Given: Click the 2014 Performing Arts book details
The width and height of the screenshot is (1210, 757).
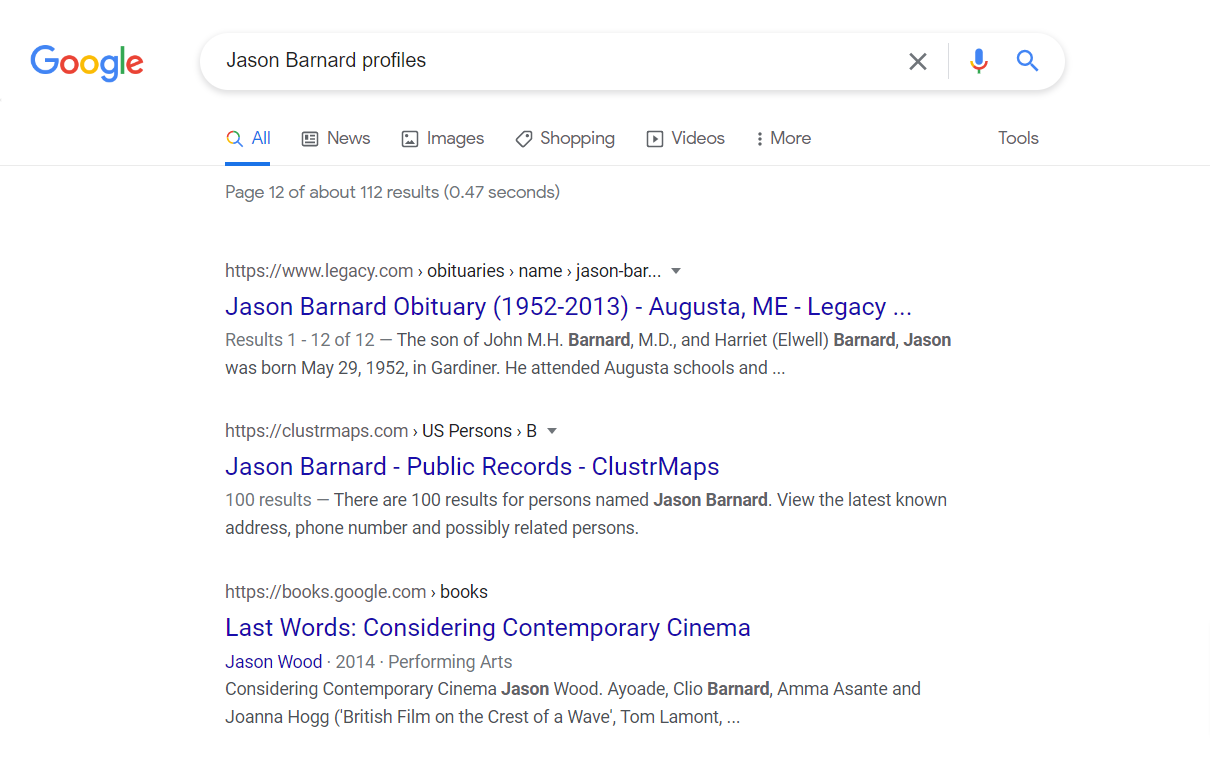Looking at the screenshot, I should click(x=424, y=662).
